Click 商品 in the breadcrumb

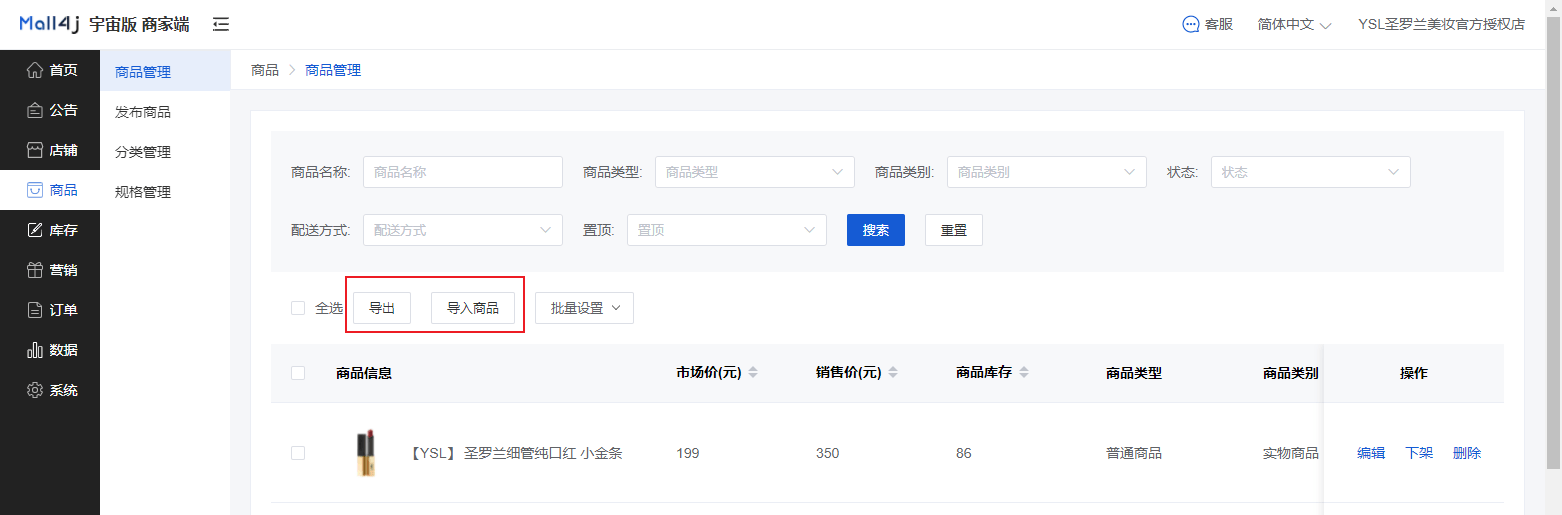[265, 70]
